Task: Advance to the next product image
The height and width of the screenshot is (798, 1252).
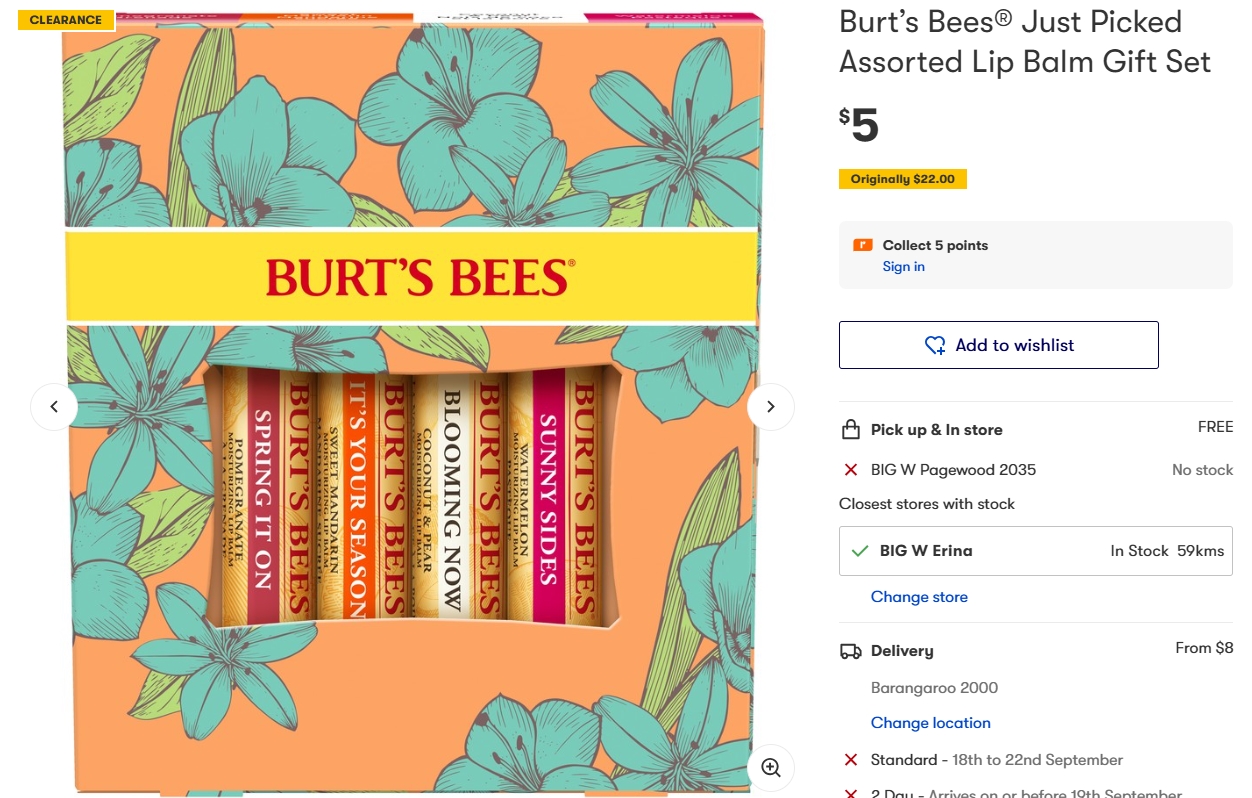Action: [770, 407]
